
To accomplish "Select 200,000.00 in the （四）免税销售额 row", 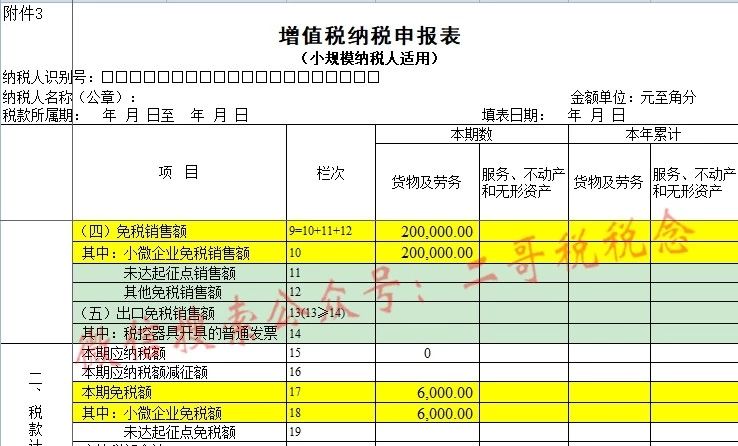I will (437, 231).
